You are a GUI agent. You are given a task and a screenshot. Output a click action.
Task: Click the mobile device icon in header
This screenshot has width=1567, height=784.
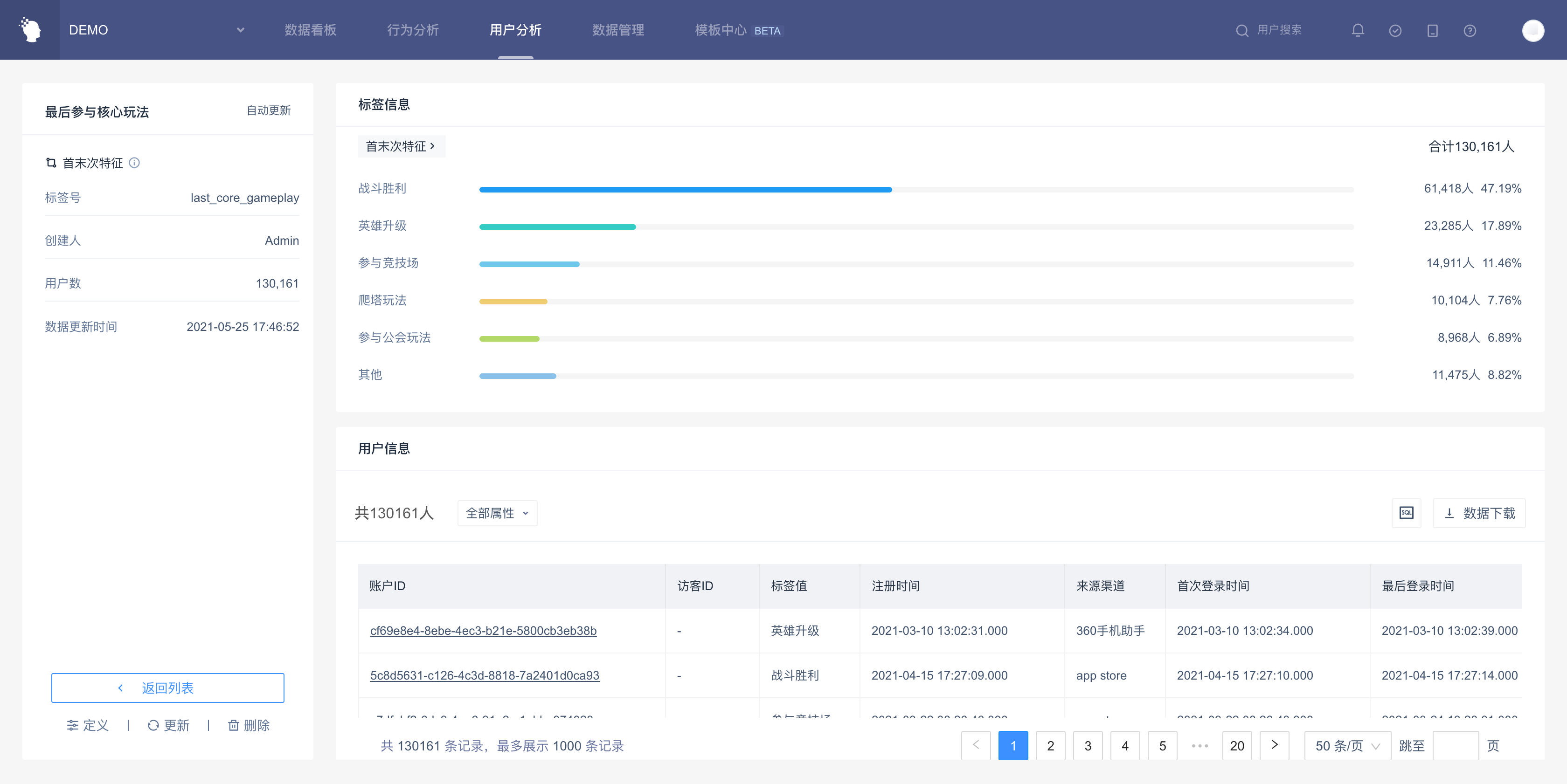(x=1433, y=30)
